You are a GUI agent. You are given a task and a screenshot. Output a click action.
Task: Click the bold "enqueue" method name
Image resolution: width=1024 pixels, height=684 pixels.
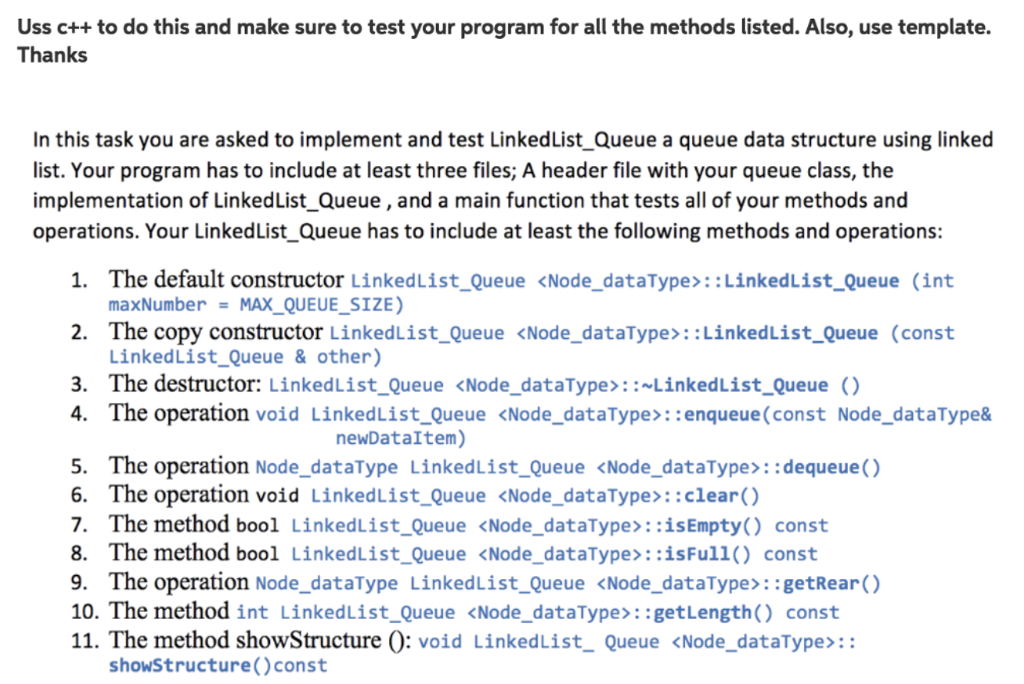pos(726,414)
